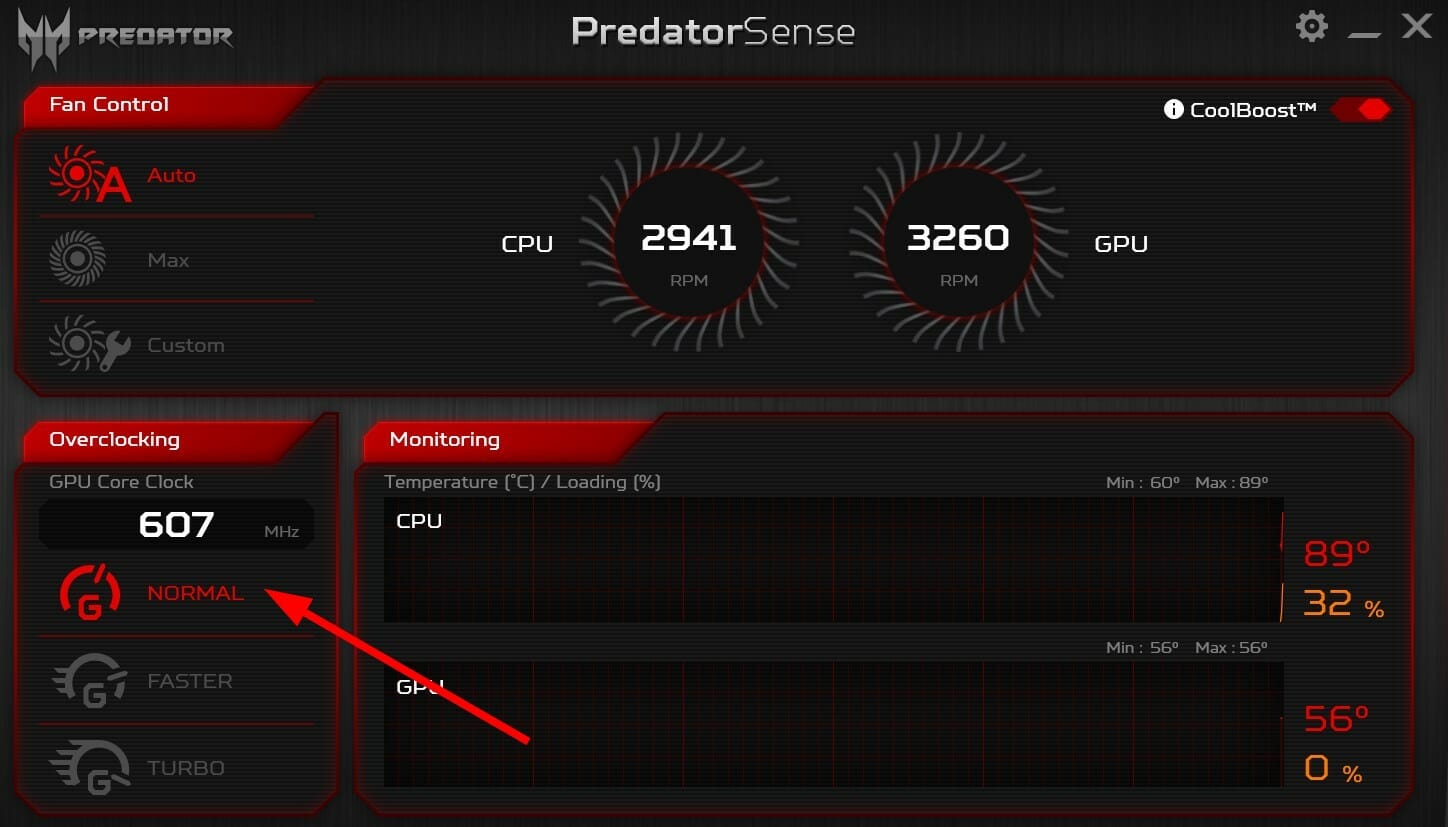Image resolution: width=1448 pixels, height=827 pixels.
Task: Switch overclocking to FASTER mode
Action: [x=189, y=681]
